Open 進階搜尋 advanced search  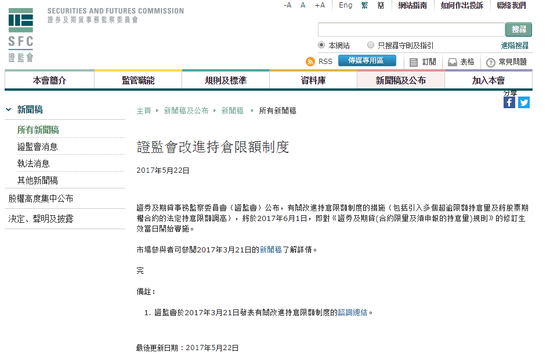pyautogui.click(x=515, y=45)
